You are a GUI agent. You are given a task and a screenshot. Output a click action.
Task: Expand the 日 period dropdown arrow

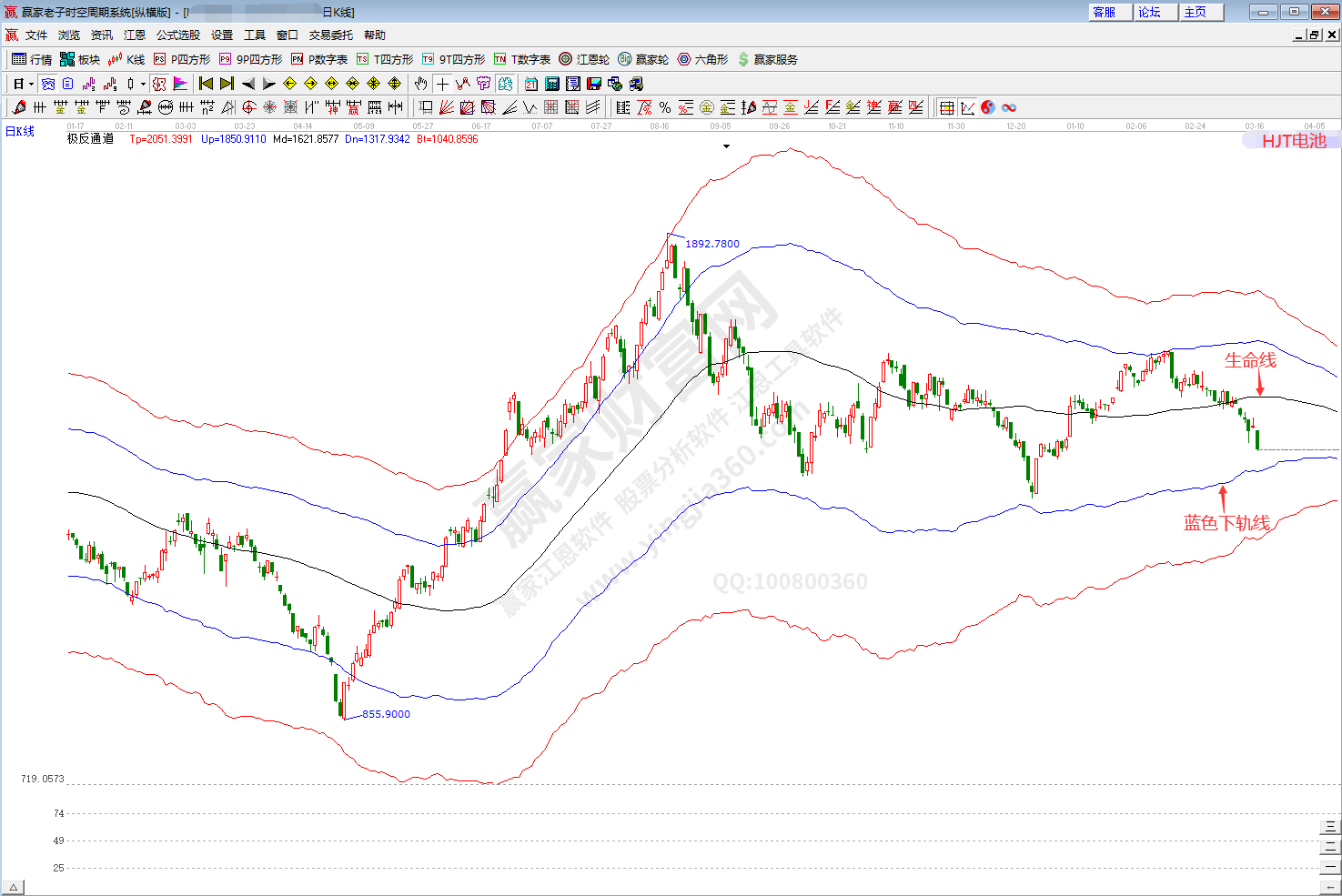[31, 85]
